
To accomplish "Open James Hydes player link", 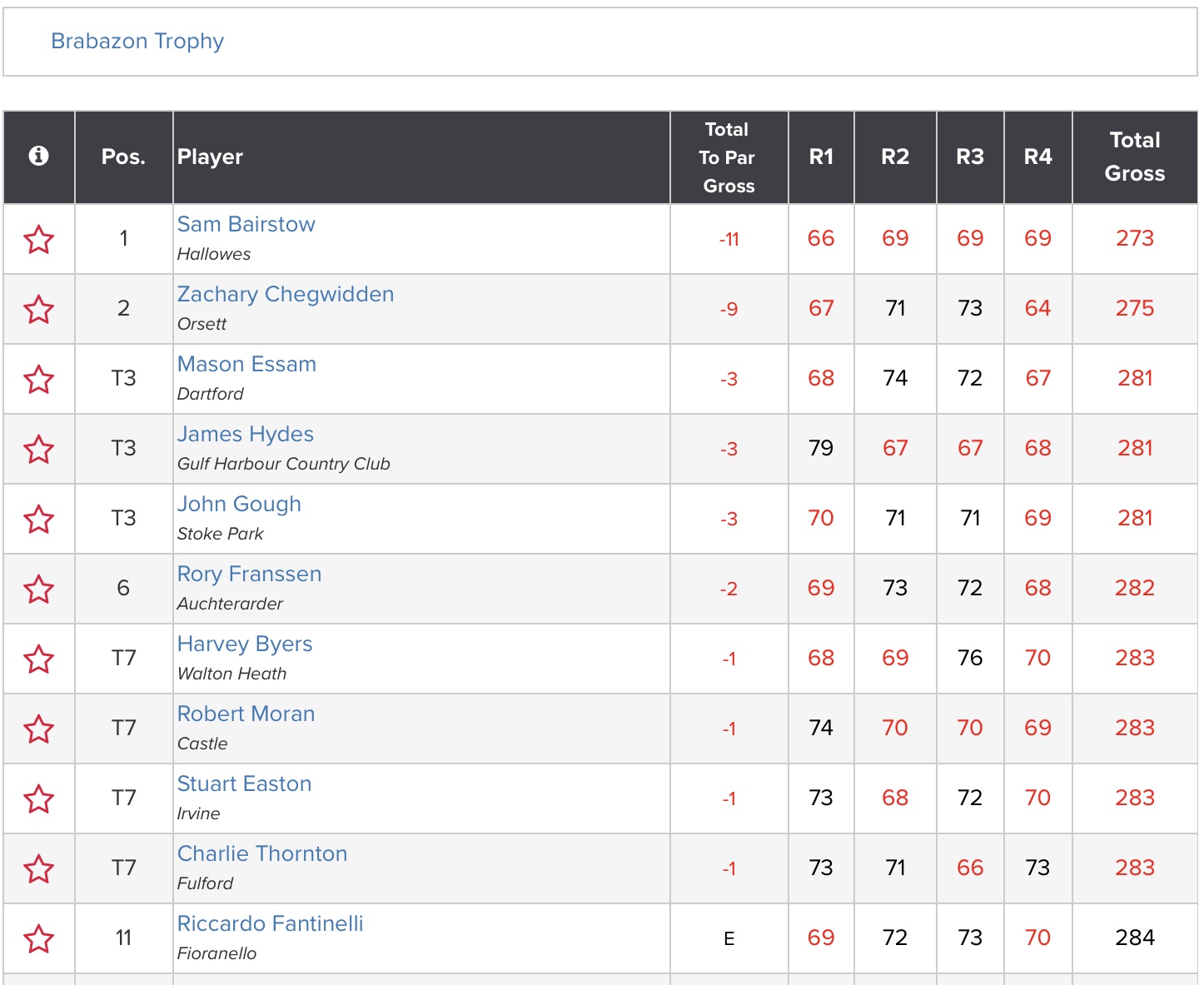I will tap(245, 434).
